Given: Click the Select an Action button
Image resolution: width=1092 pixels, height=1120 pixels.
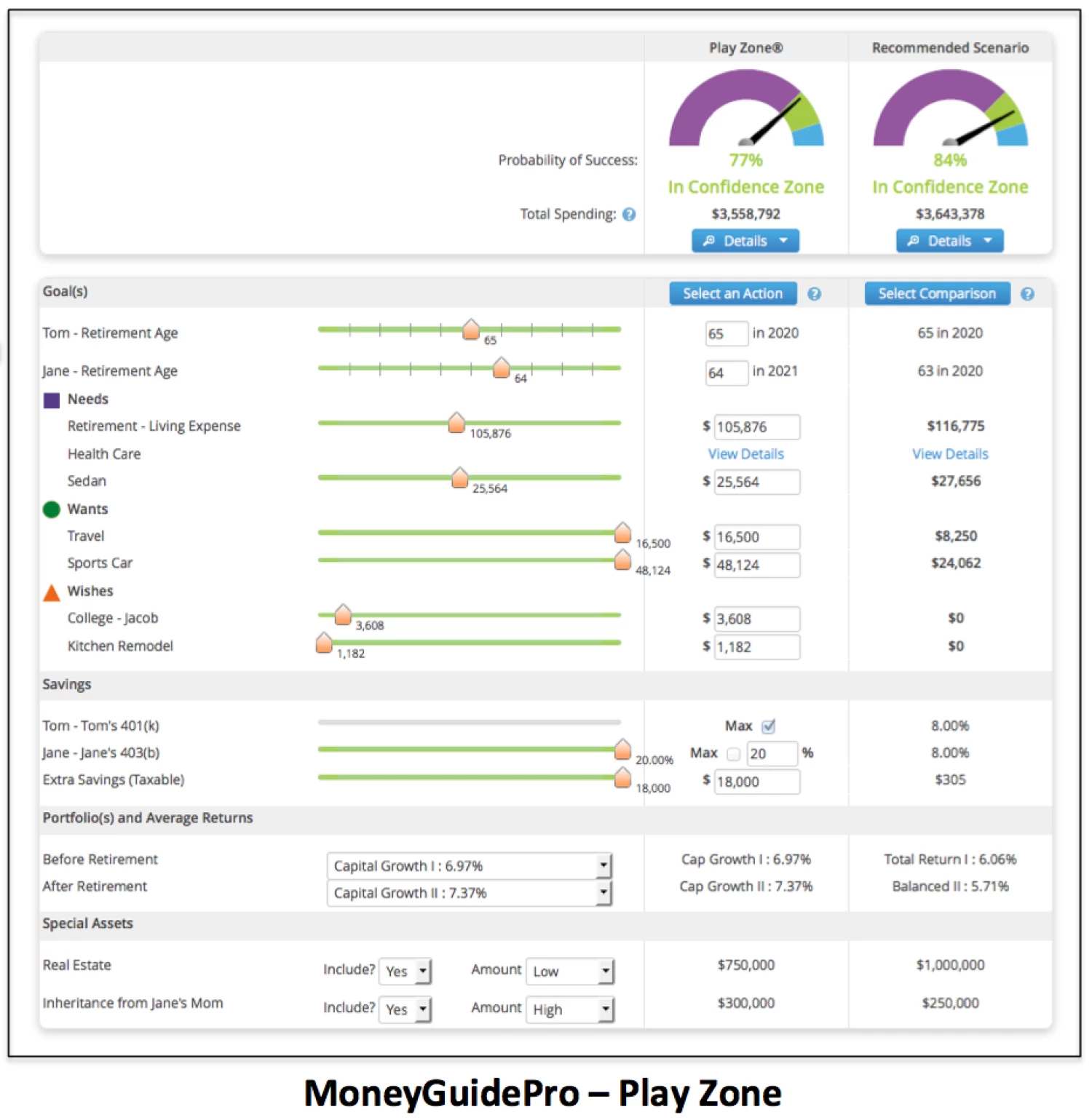Looking at the screenshot, I should coord(732,294).
